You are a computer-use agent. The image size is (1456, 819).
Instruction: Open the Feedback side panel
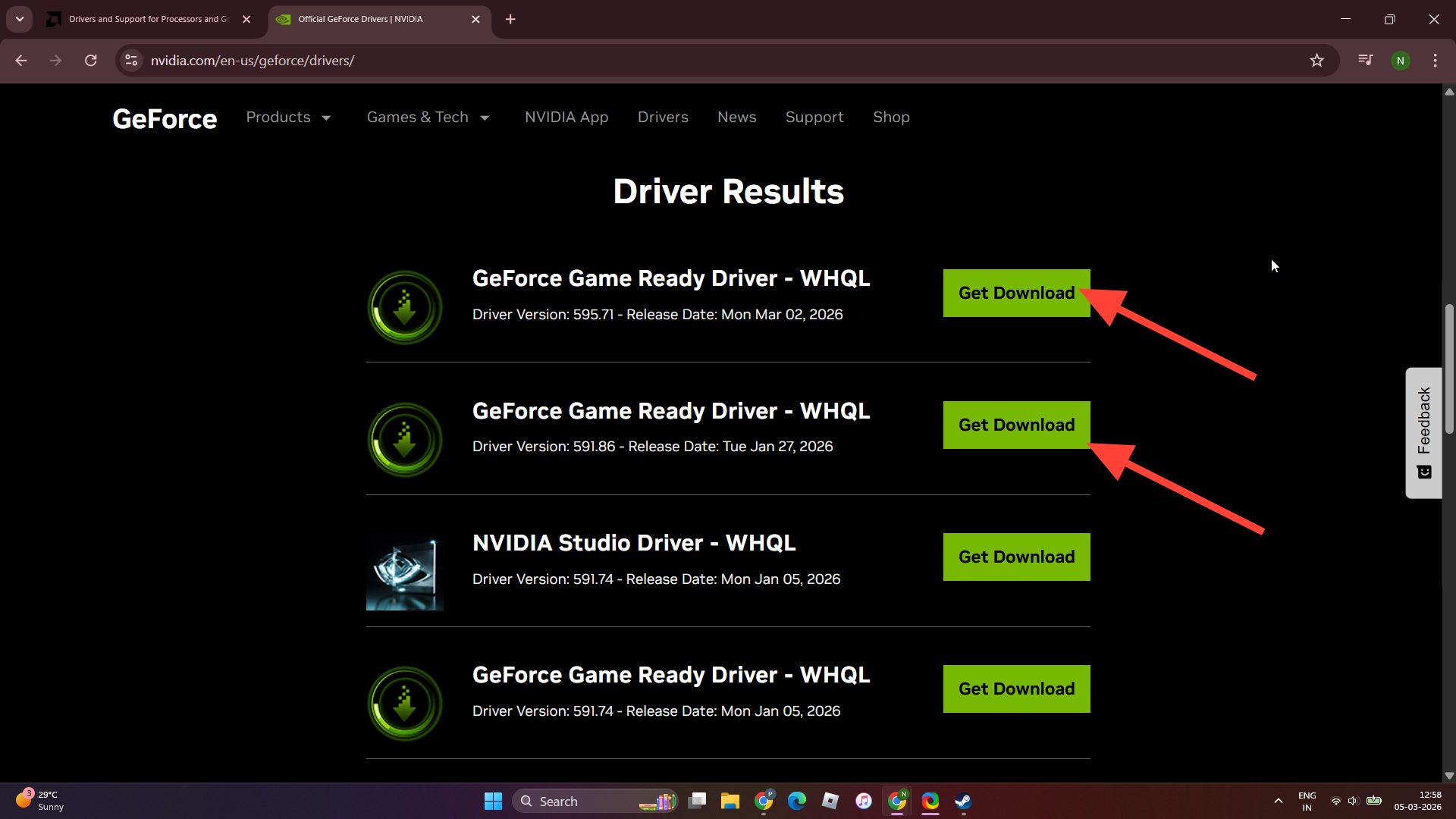point(1423,432)
